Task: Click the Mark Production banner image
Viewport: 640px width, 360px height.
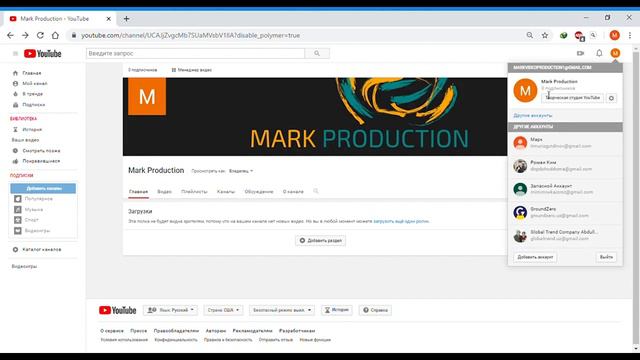Action: 315,117
